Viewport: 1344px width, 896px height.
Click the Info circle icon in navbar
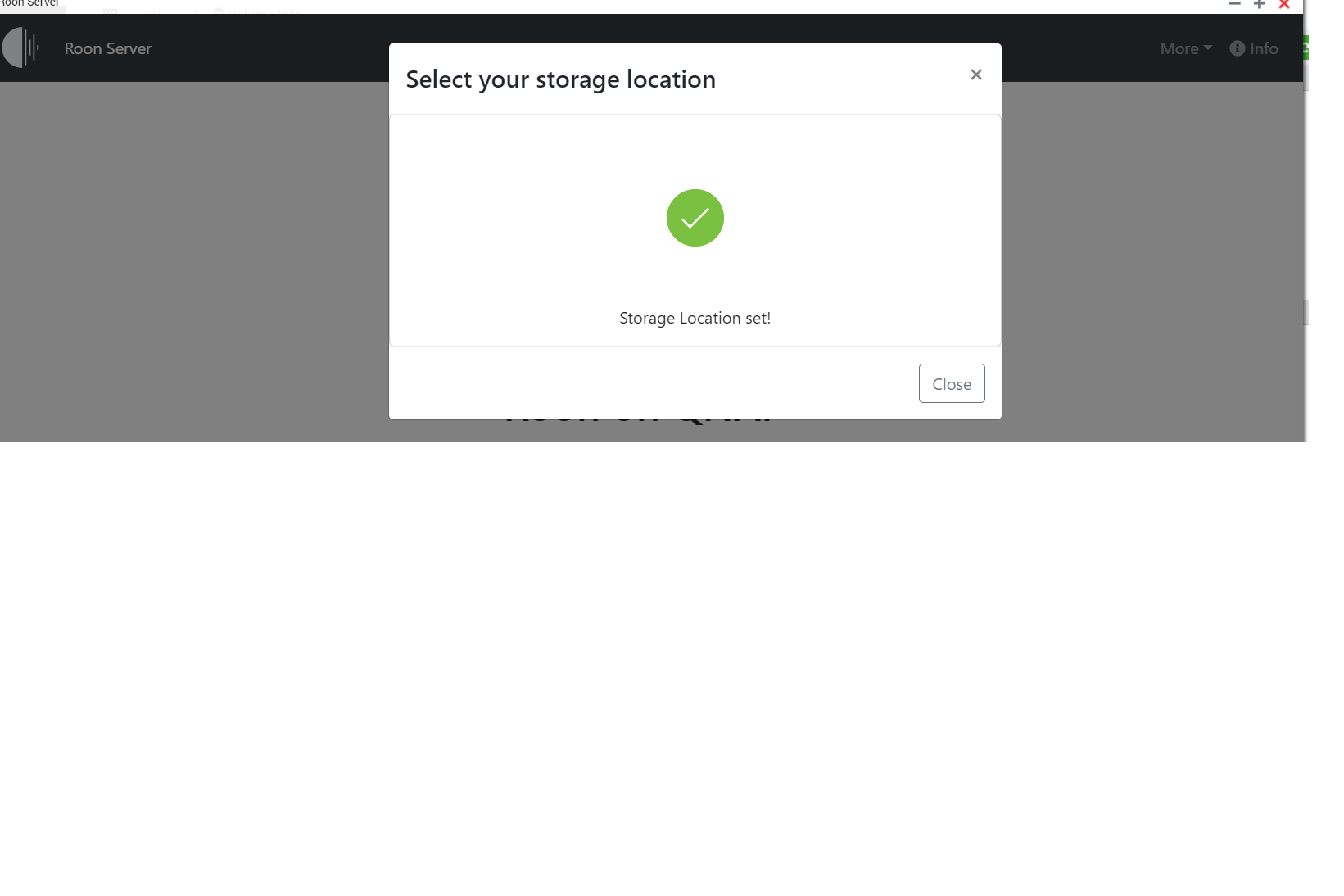pos(1237,48)
